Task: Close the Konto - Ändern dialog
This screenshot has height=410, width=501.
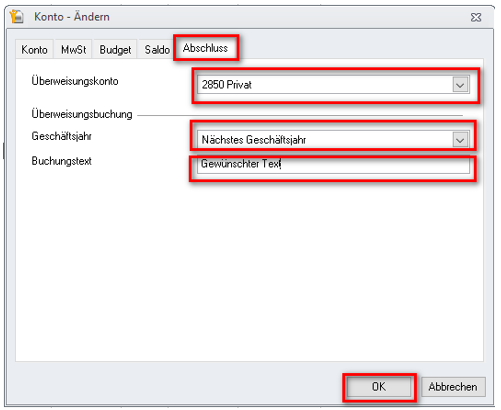Action: click(x=476, y=17)
